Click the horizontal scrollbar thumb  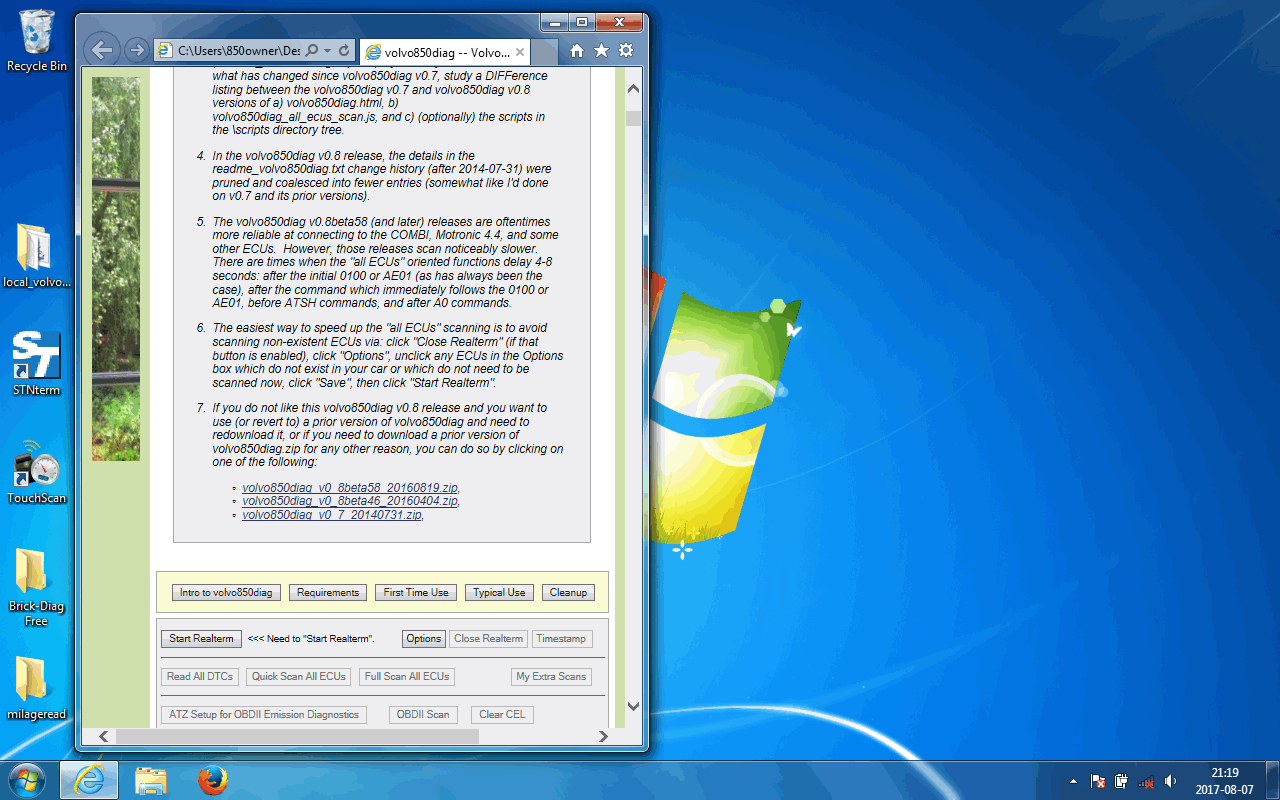click(296, 736)
